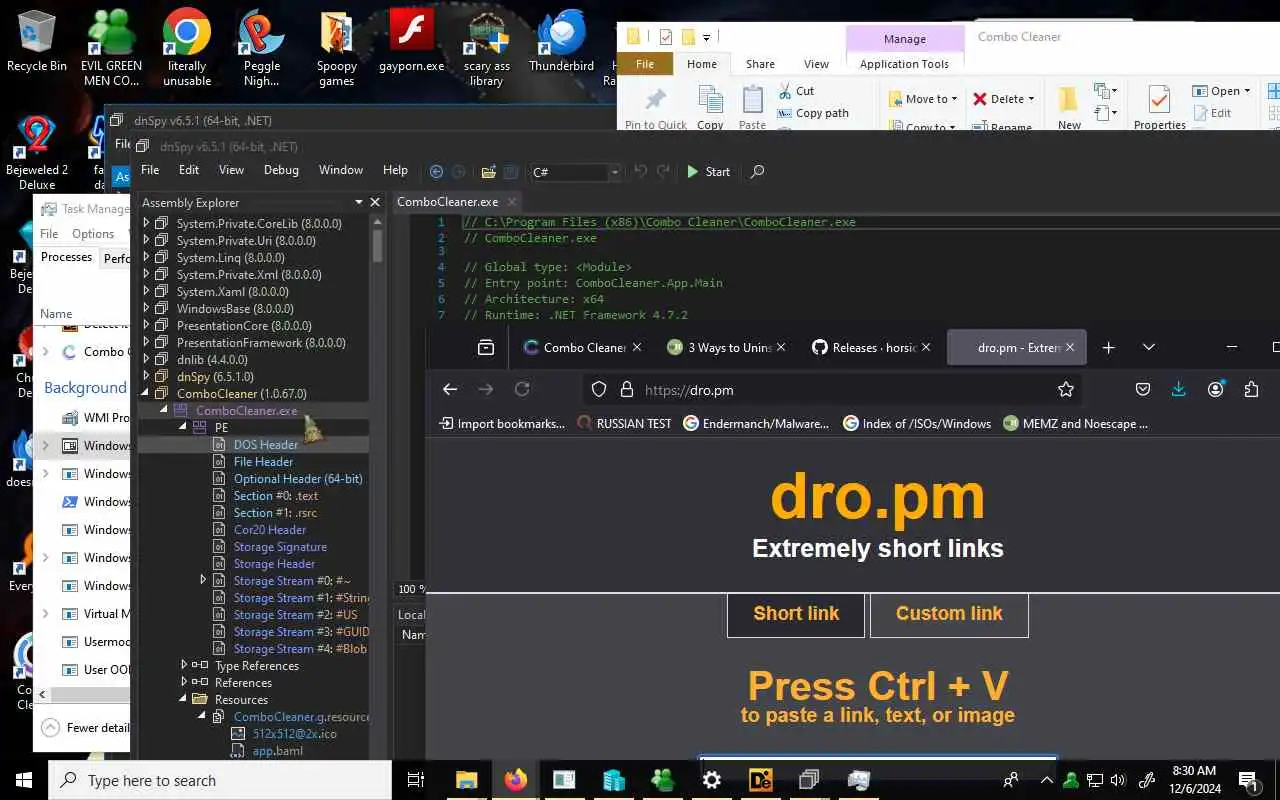Open dnSpy Debug menu
The width and height of the screenshot is (1280, 800).
pyautogui.click(x=281, y=170)
